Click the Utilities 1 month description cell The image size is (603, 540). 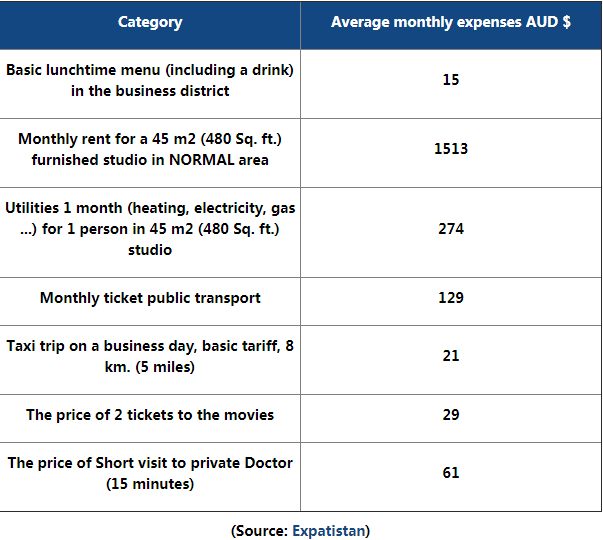(150, 228)
